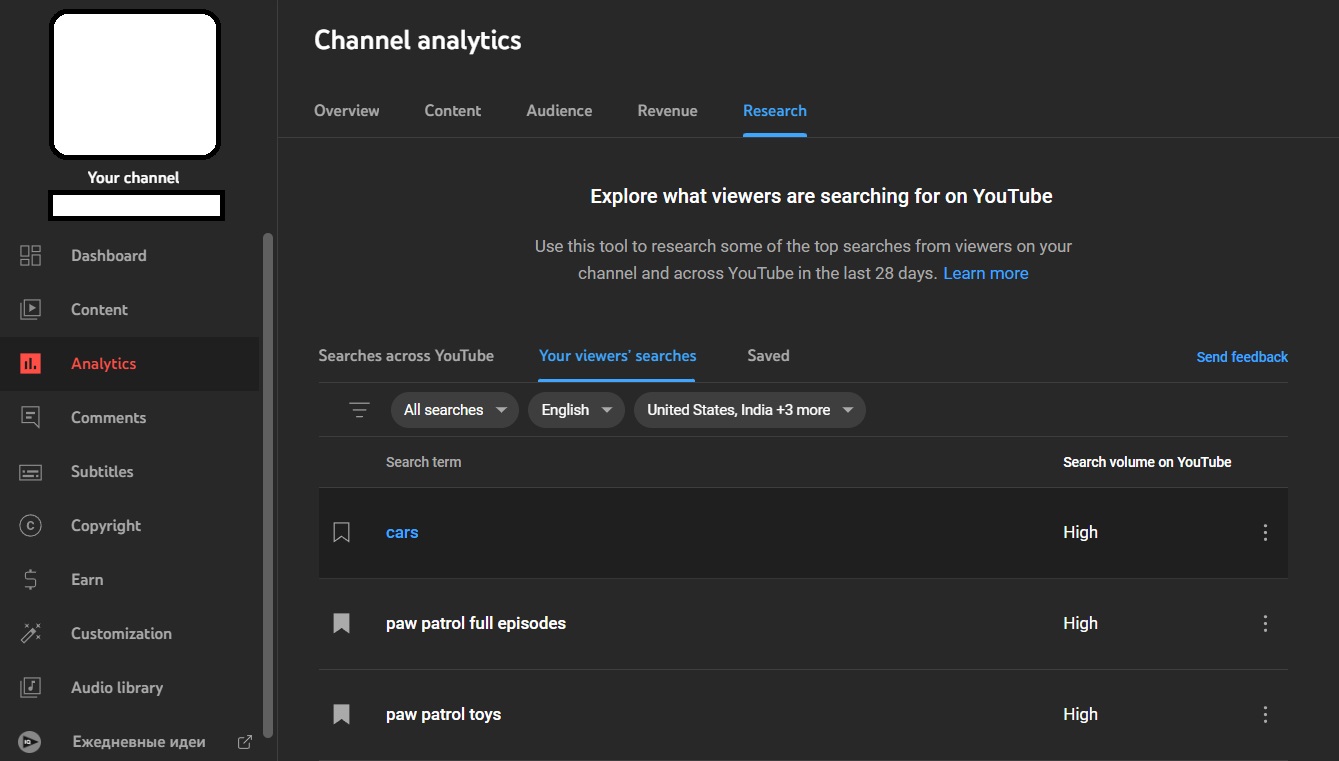The height and width of the screenshot is (761, 1339).
Task: Open the filter lines icon
Action: [360, 410]
